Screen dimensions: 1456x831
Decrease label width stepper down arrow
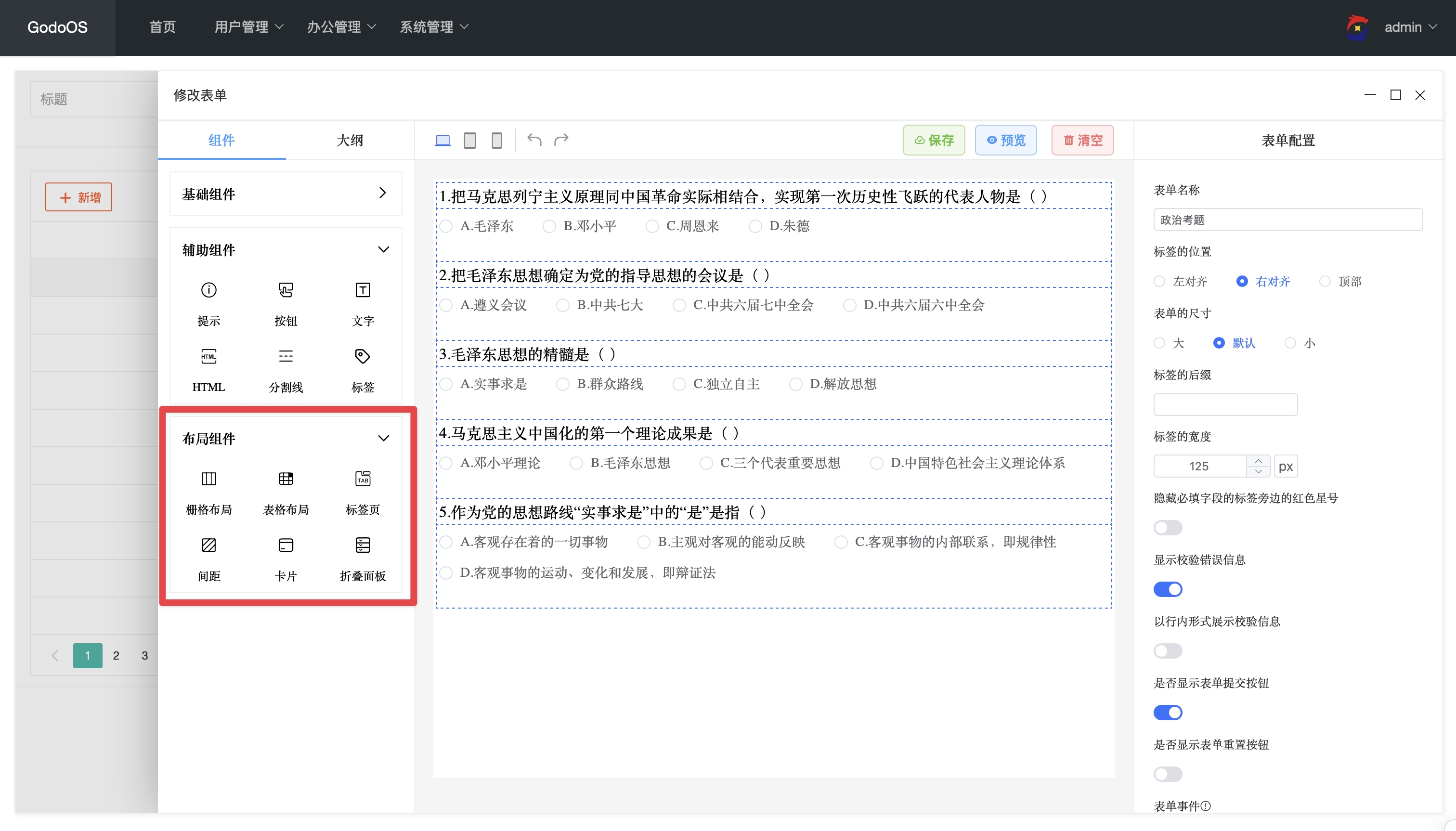[x=1259, y=471]
